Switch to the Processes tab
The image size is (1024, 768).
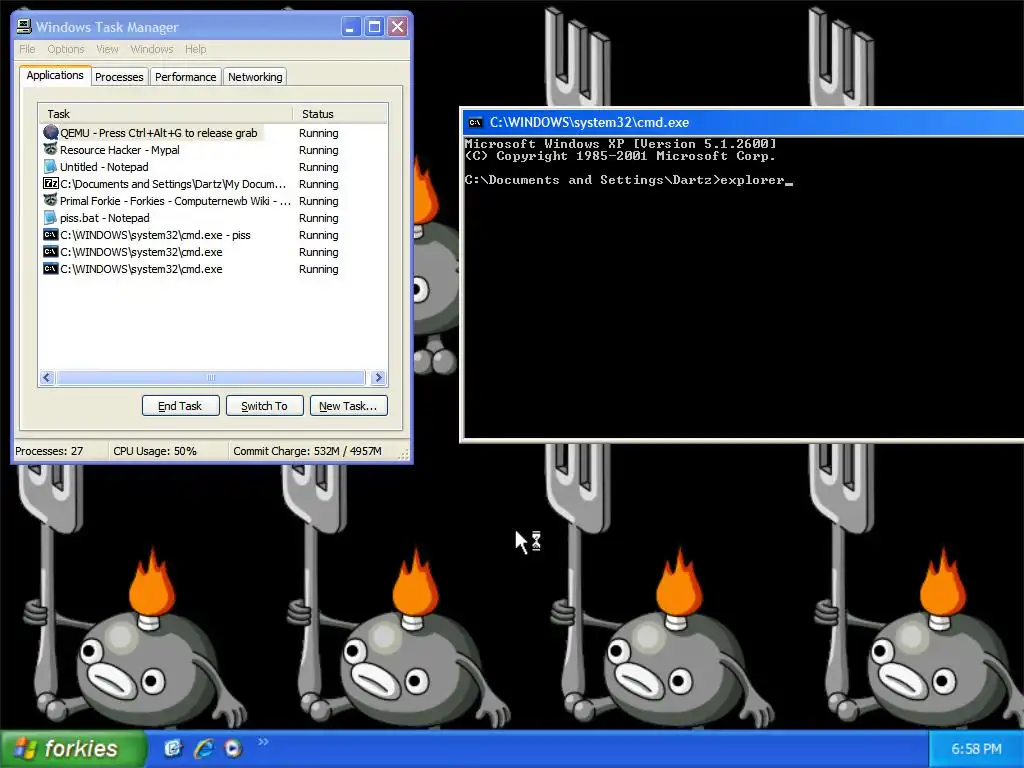pos(119,77)
